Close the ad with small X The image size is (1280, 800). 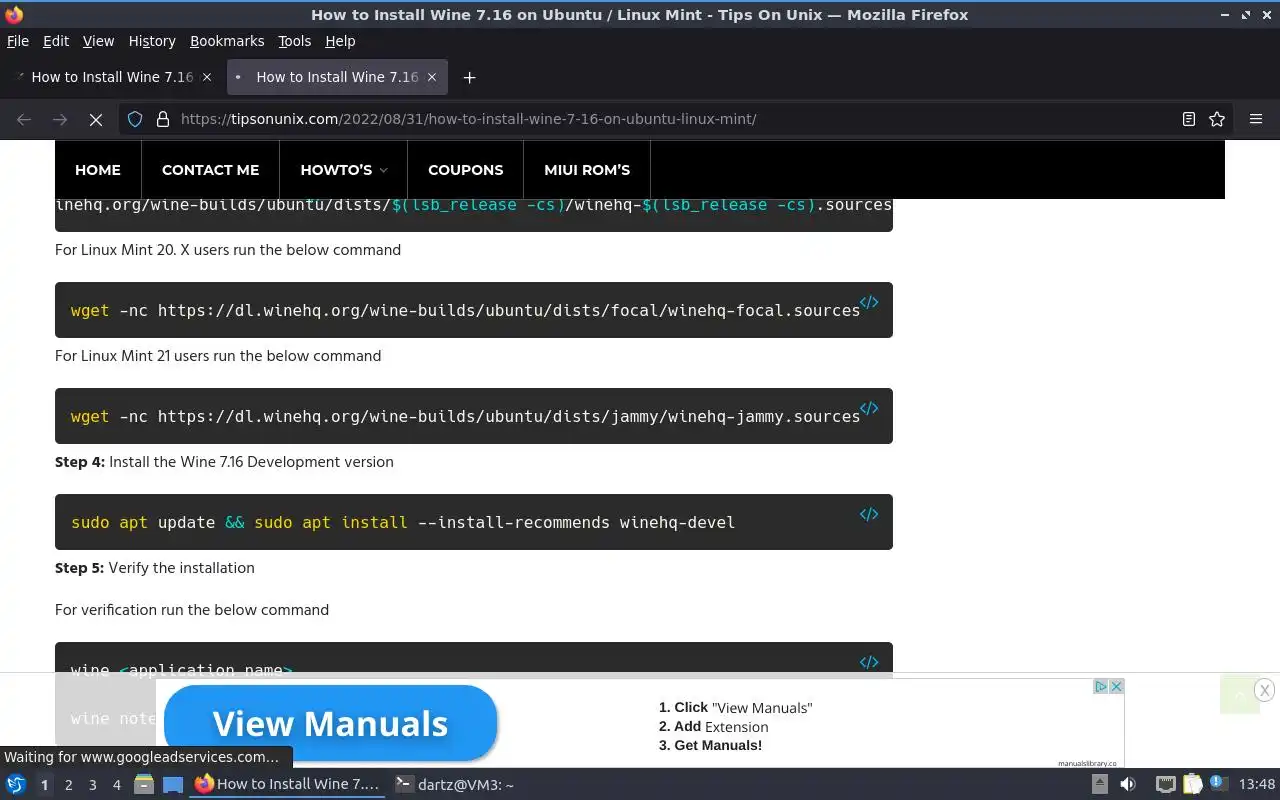1116,686
